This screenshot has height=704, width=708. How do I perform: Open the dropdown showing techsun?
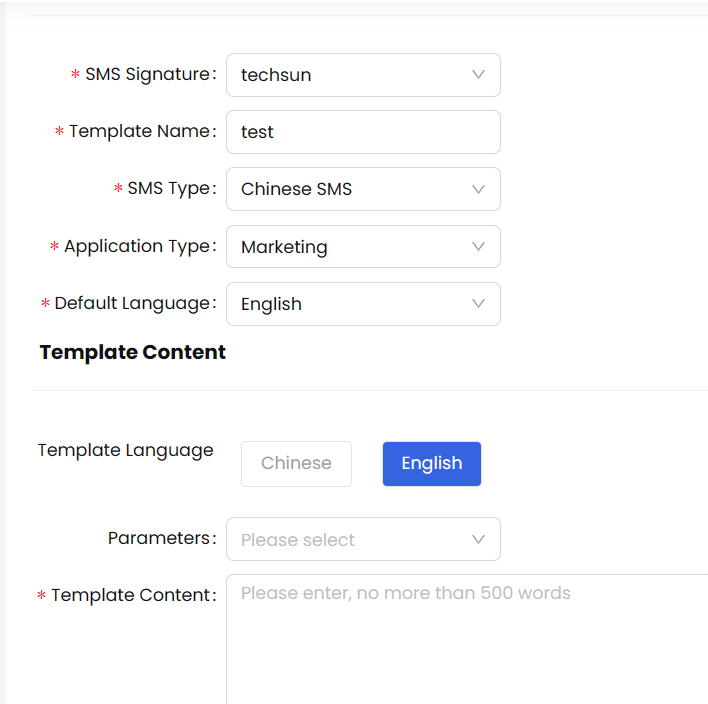tap(350, 75)
